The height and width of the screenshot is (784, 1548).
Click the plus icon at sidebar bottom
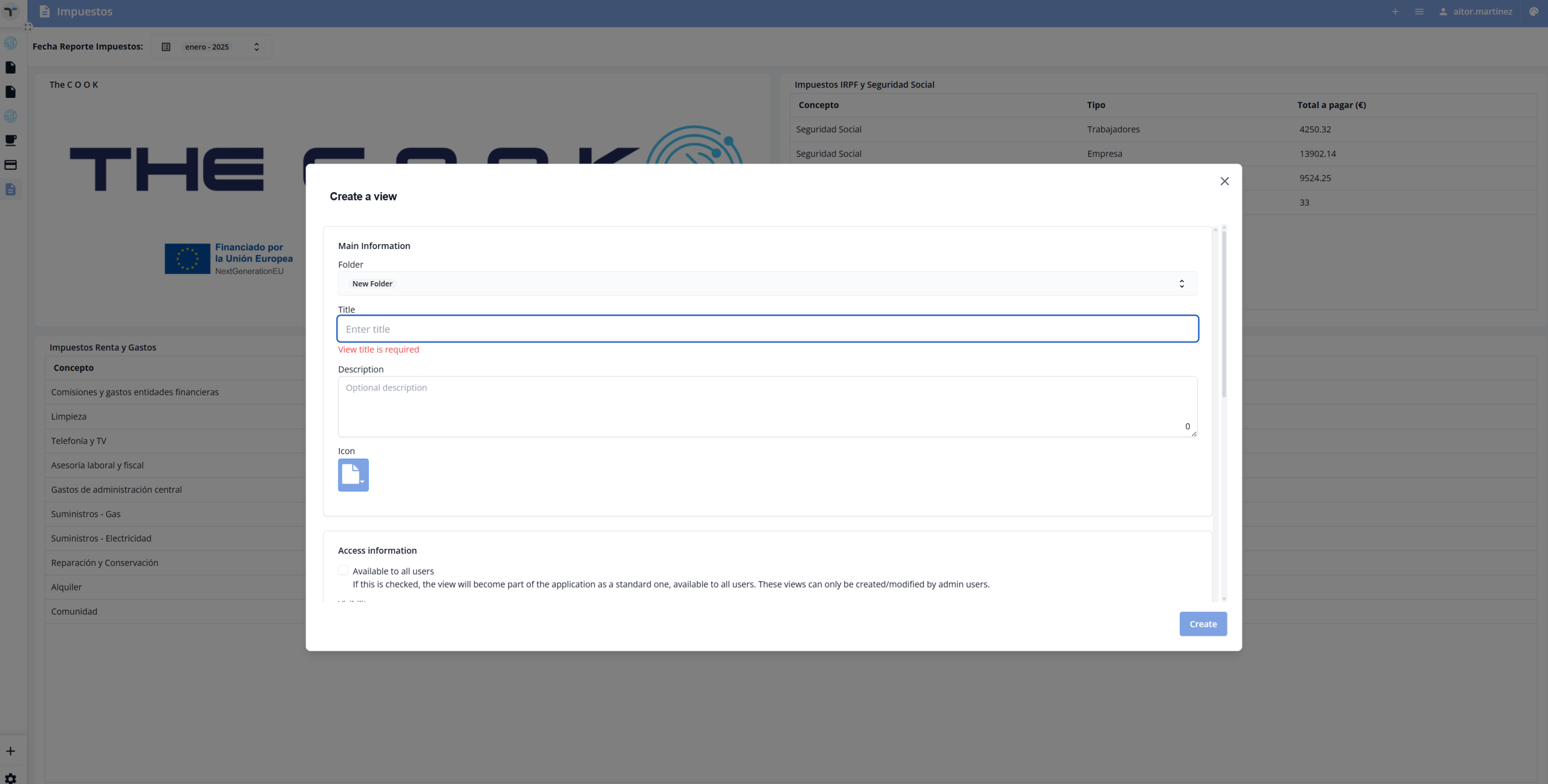pos(10,751)
